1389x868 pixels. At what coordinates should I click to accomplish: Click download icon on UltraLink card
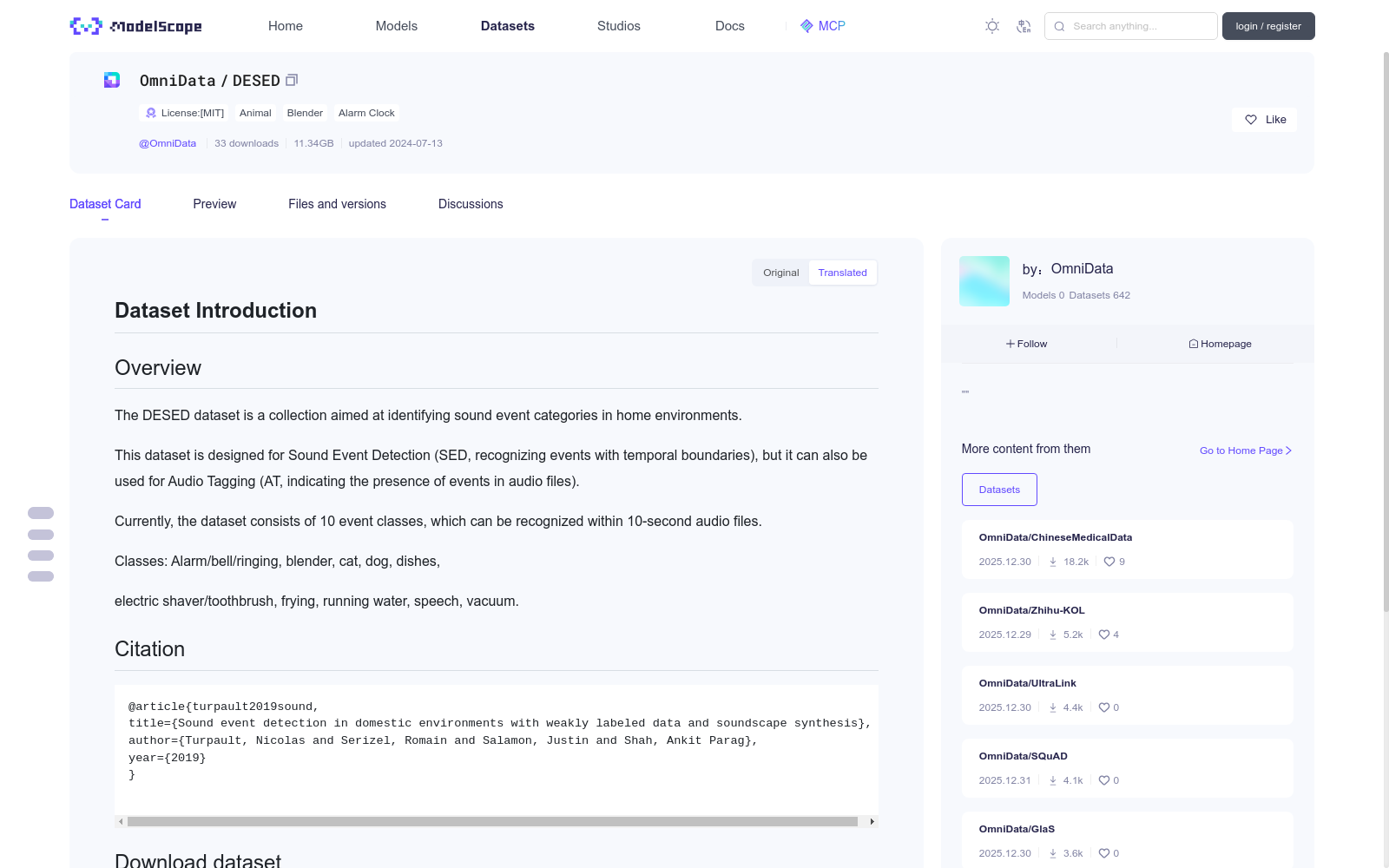(x=1053, y=707)
